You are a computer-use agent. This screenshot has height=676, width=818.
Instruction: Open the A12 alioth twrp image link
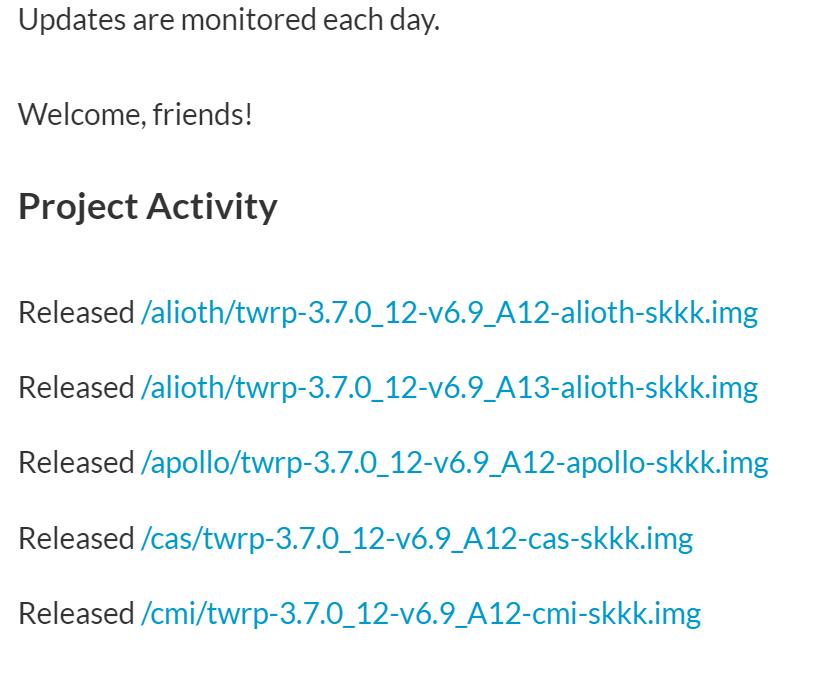click(449, 313)
